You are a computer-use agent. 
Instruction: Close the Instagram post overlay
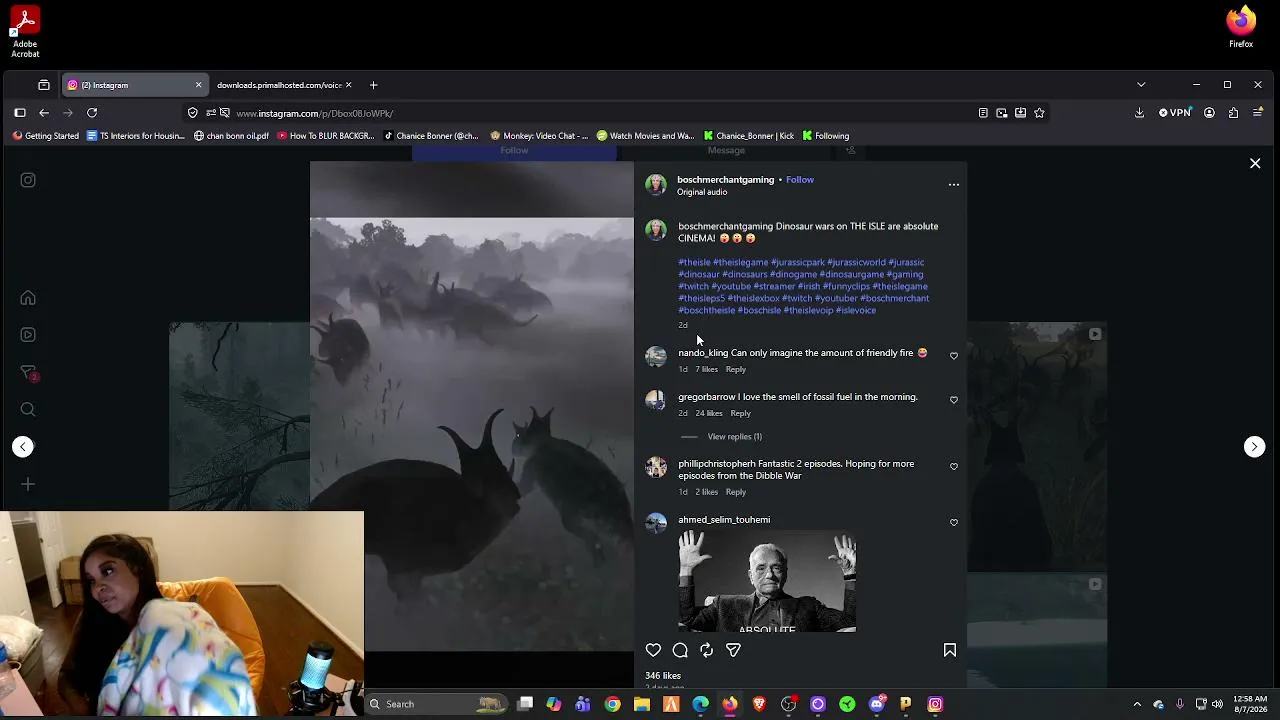point(1255,163)
